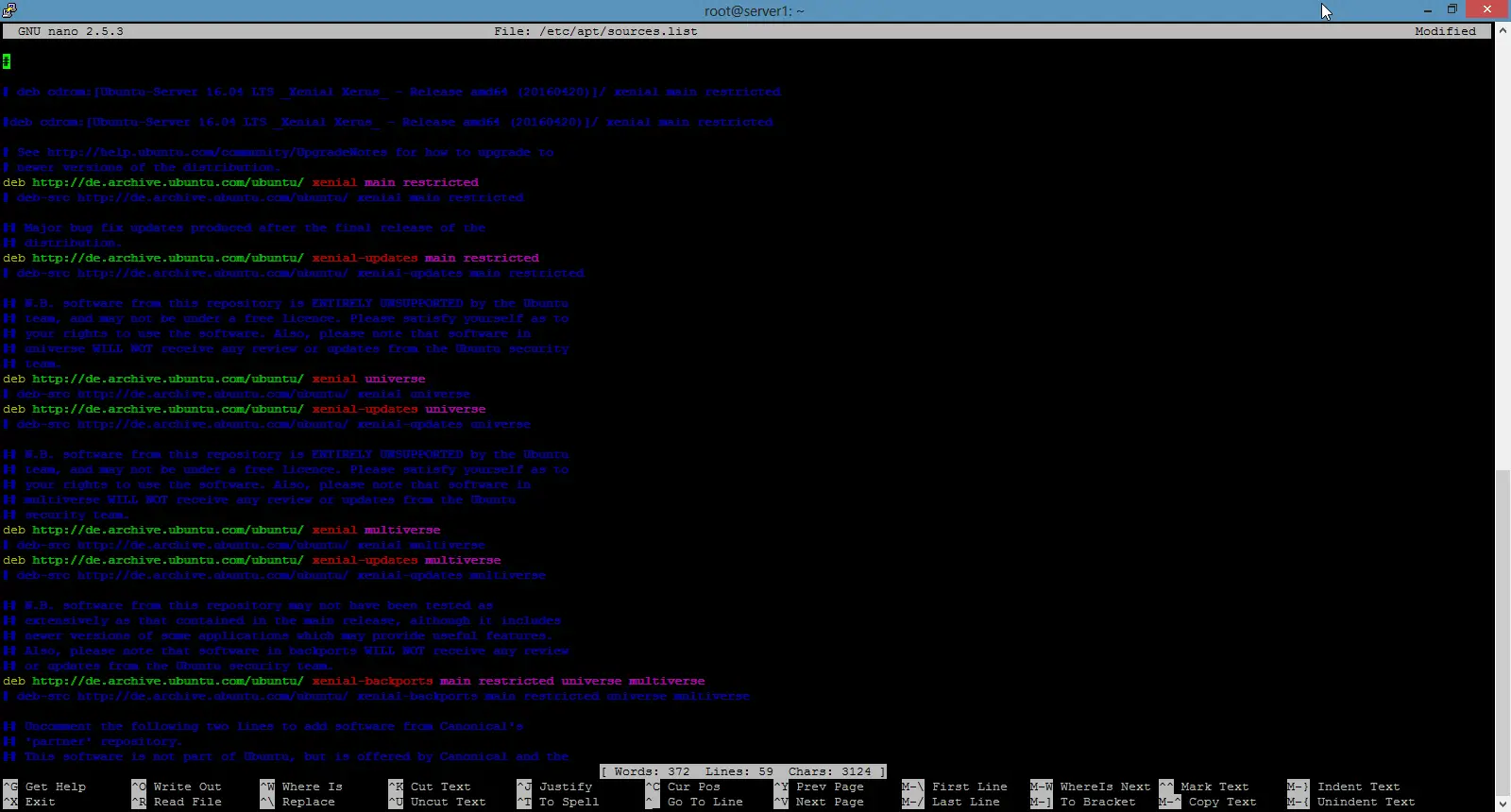Viewport: 1511px width, 812px height.
Task: Click the GNU nano 2.5.3 header text
Action: pyautogui.click(x=71, y=31)
